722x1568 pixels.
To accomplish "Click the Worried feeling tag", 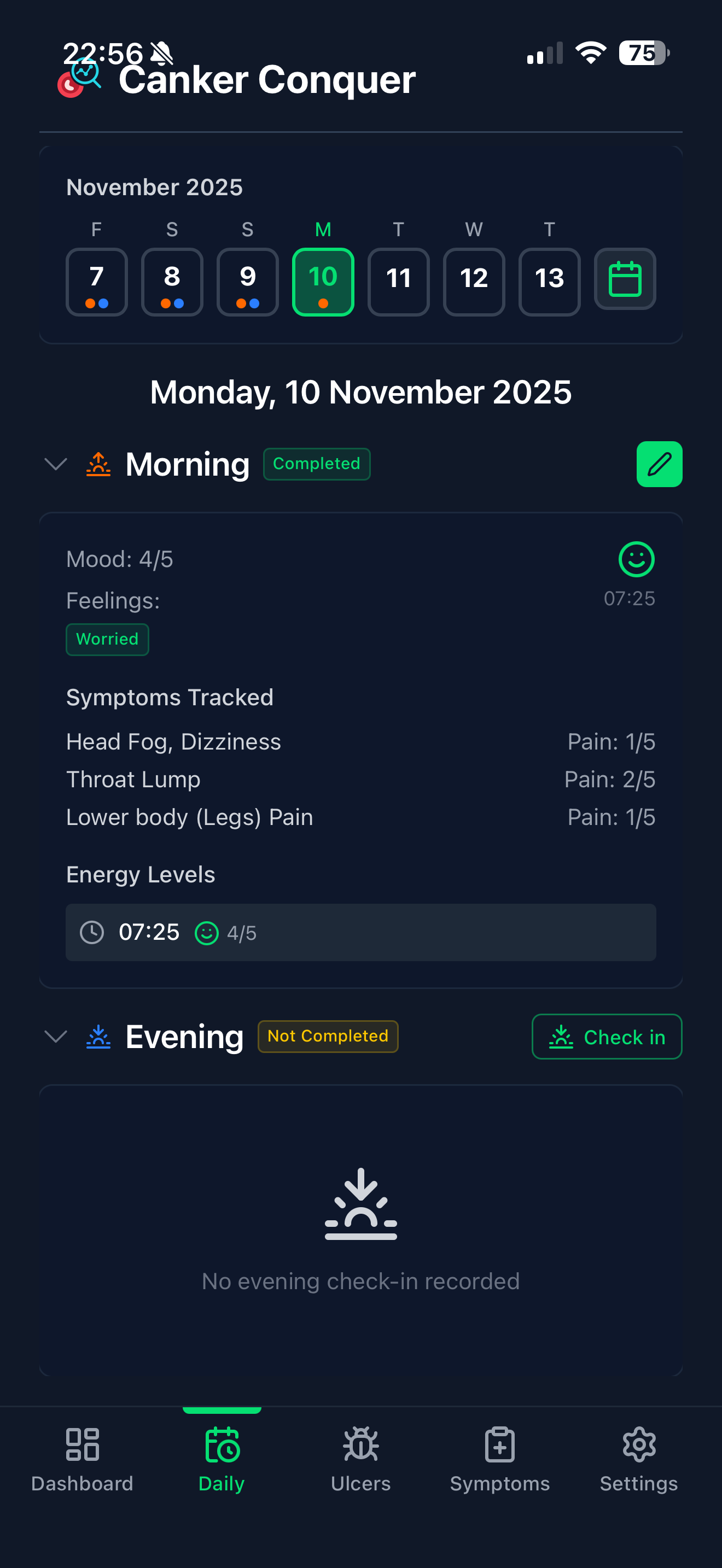I will pos(107,639).
